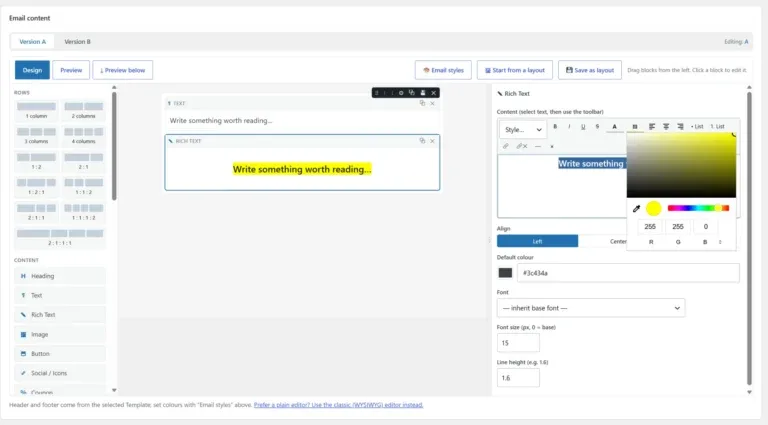Apply bold formatting in the Rich Text toolbar
Image resolution: width=768 pixels, height=425 pixels.
[x=555, y=127]
